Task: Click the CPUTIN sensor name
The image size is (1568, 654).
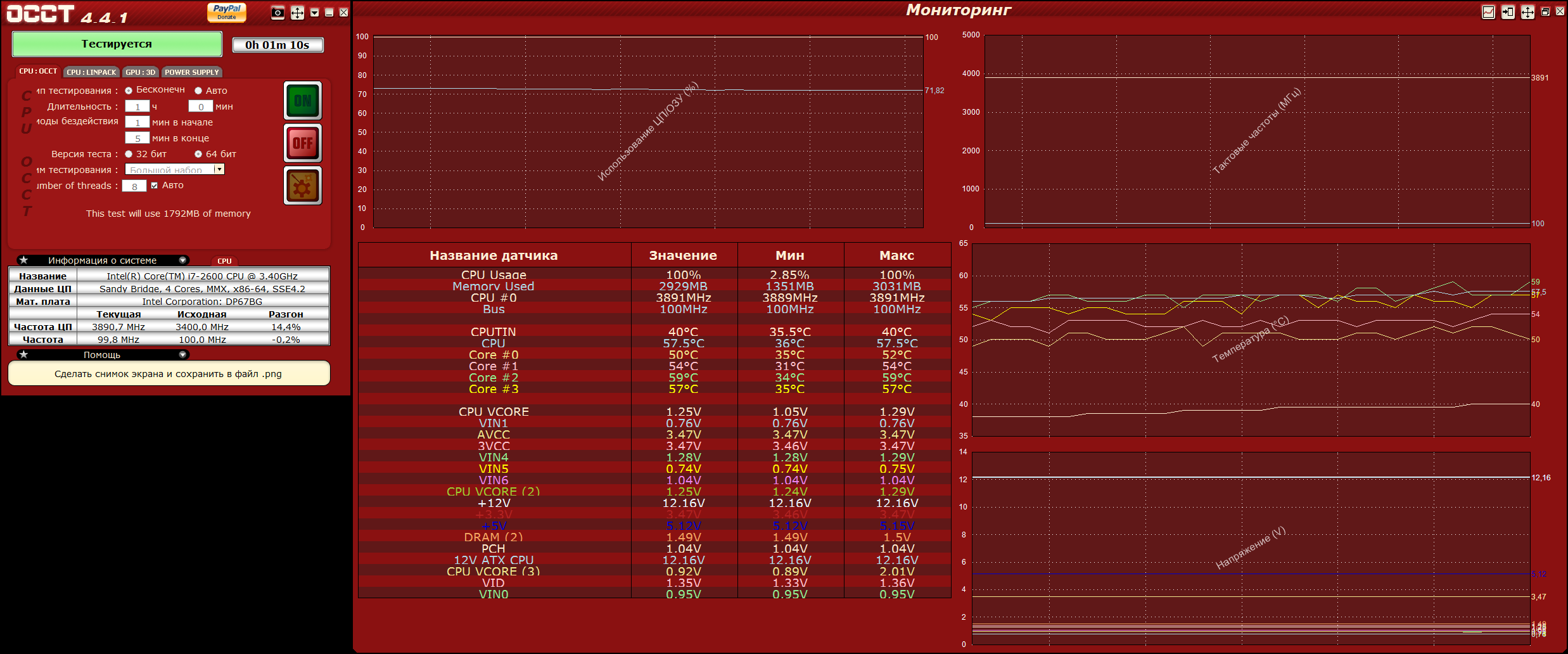Action: pos(494,331)
